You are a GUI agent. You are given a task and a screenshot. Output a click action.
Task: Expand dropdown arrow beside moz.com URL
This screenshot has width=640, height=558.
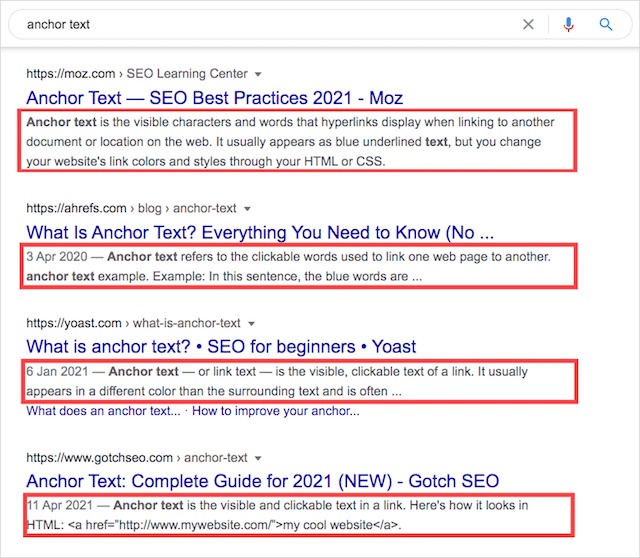click(x=258, y=74)
